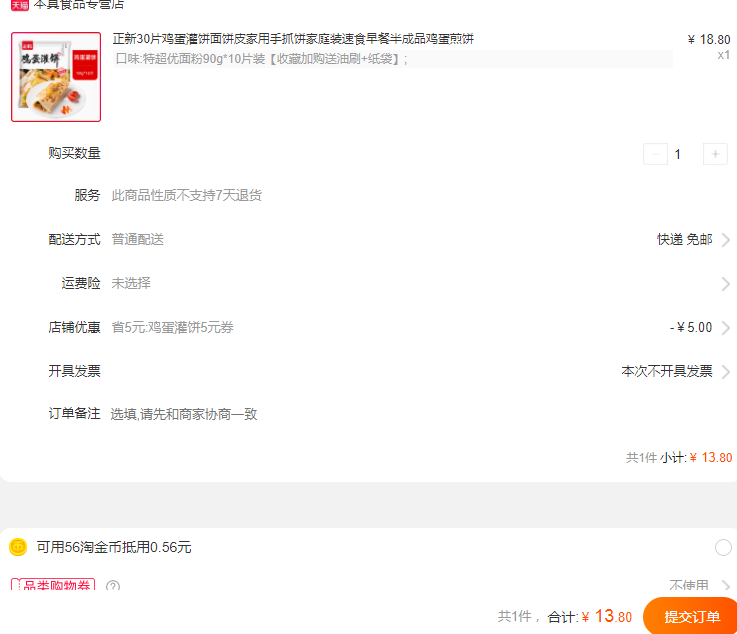Open 本次不开具发票 invoice options
This screenshot has height=634, width=737.
pyautogui.click(x=667, y=371)
